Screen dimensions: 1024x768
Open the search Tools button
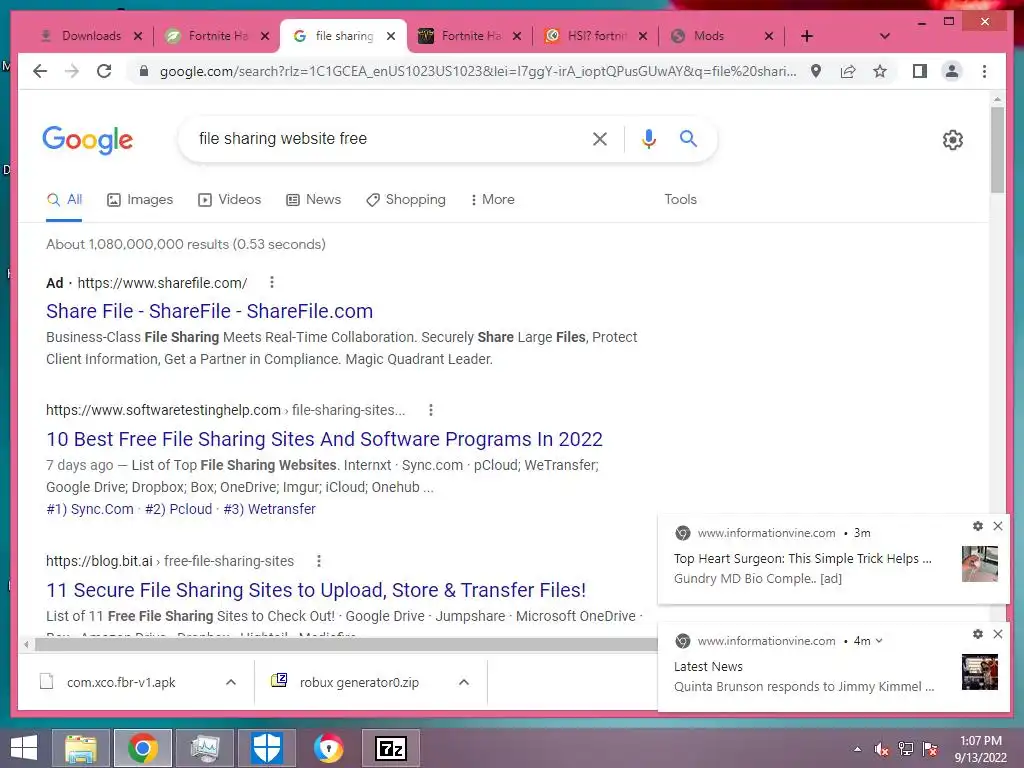point(680,200)
